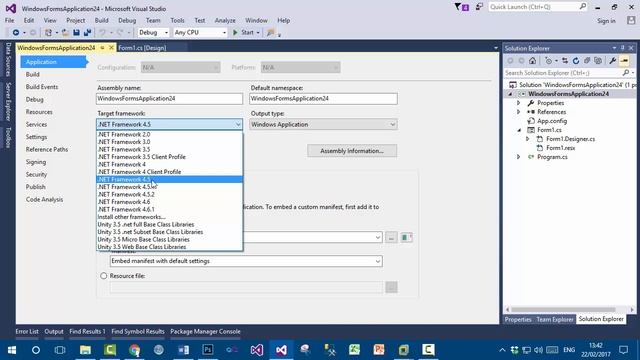This screenshot has width=640, height=360.
Task: Click the Properties wrench icon in Solution Explorer
Action: 613,61
